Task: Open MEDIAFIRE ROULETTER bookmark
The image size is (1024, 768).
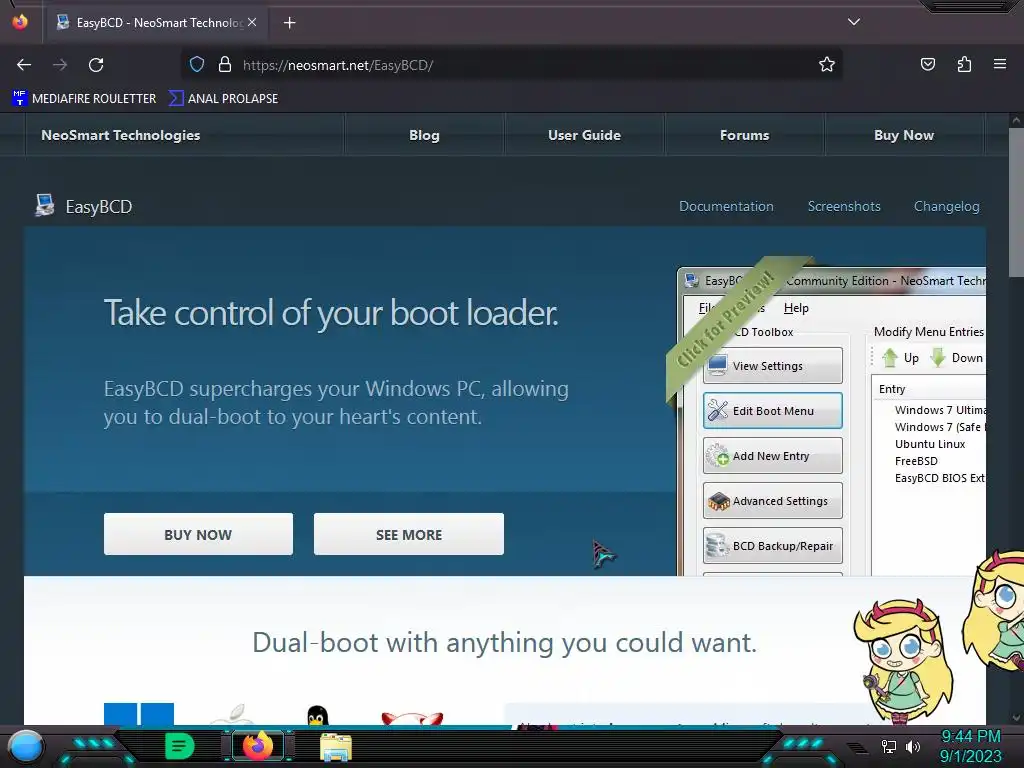Action: tap(84, 99)
